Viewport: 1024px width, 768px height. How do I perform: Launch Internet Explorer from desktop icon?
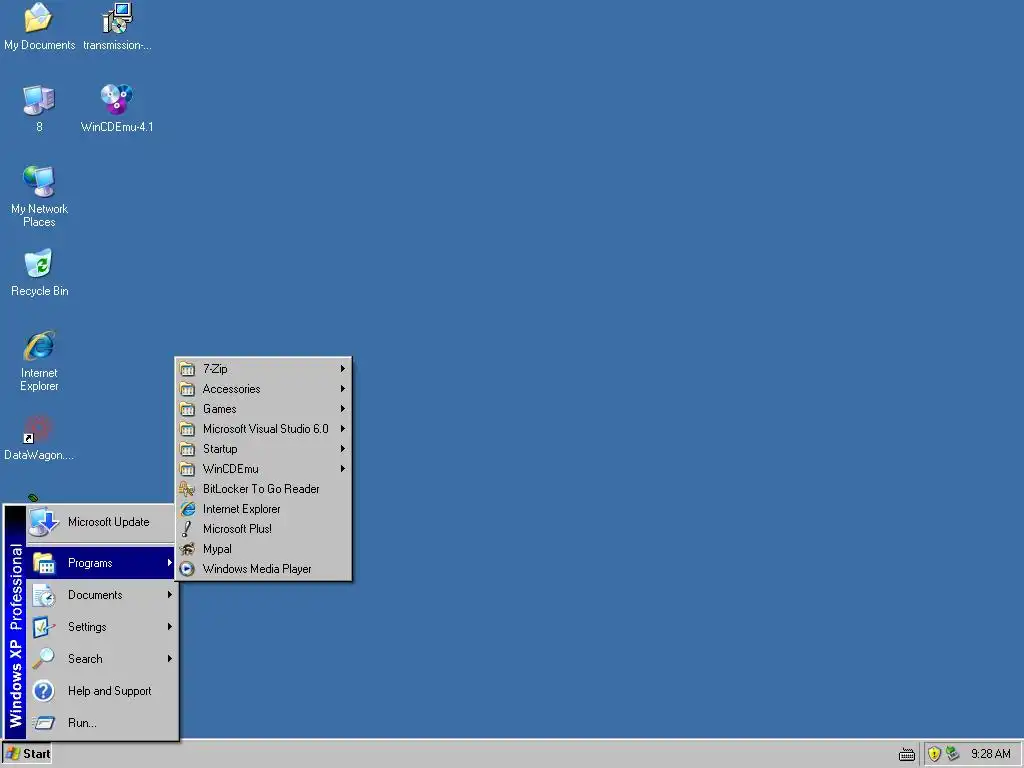click(x=39, y=360)
